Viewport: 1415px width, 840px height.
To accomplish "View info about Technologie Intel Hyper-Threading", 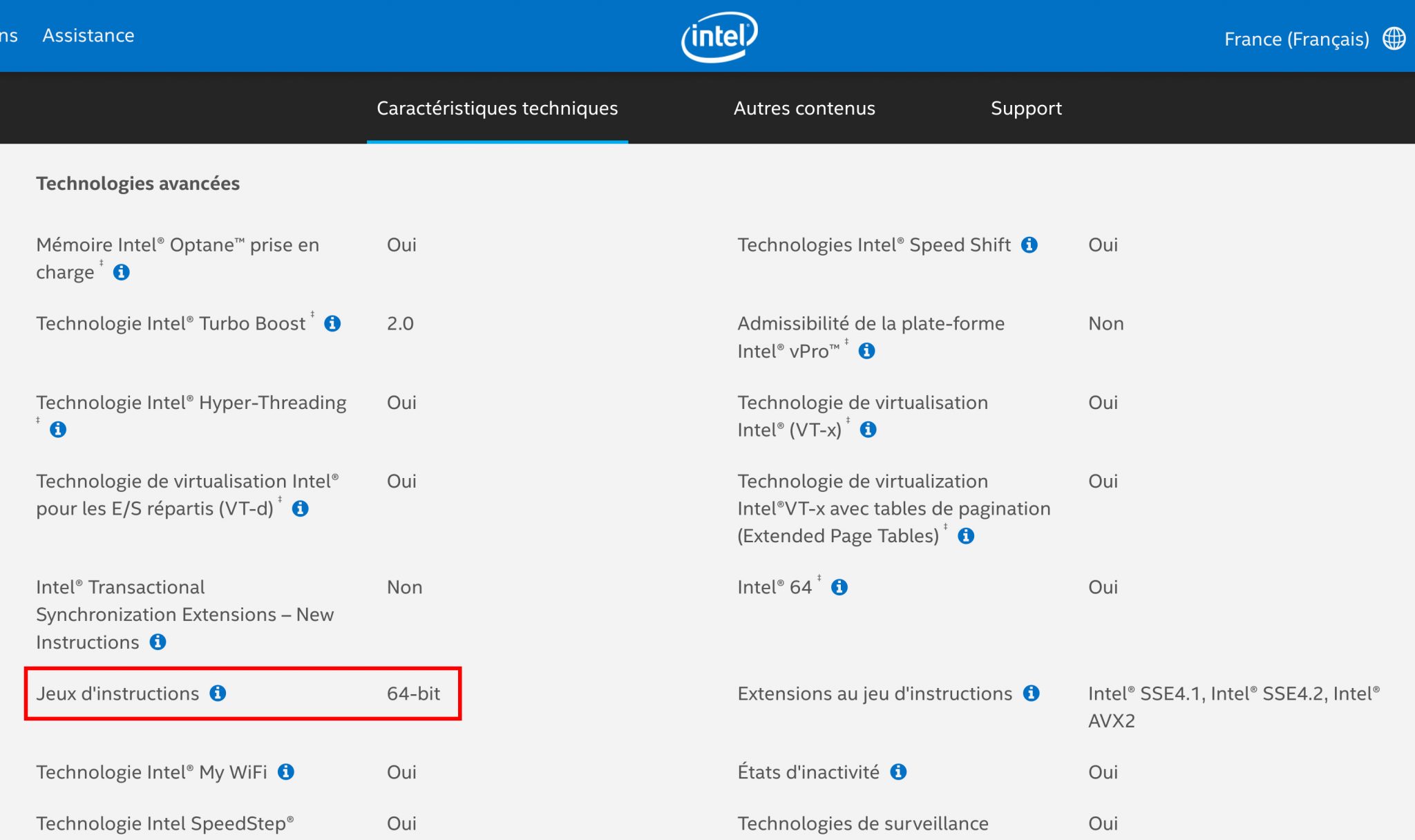I will [x=58, y=430].
